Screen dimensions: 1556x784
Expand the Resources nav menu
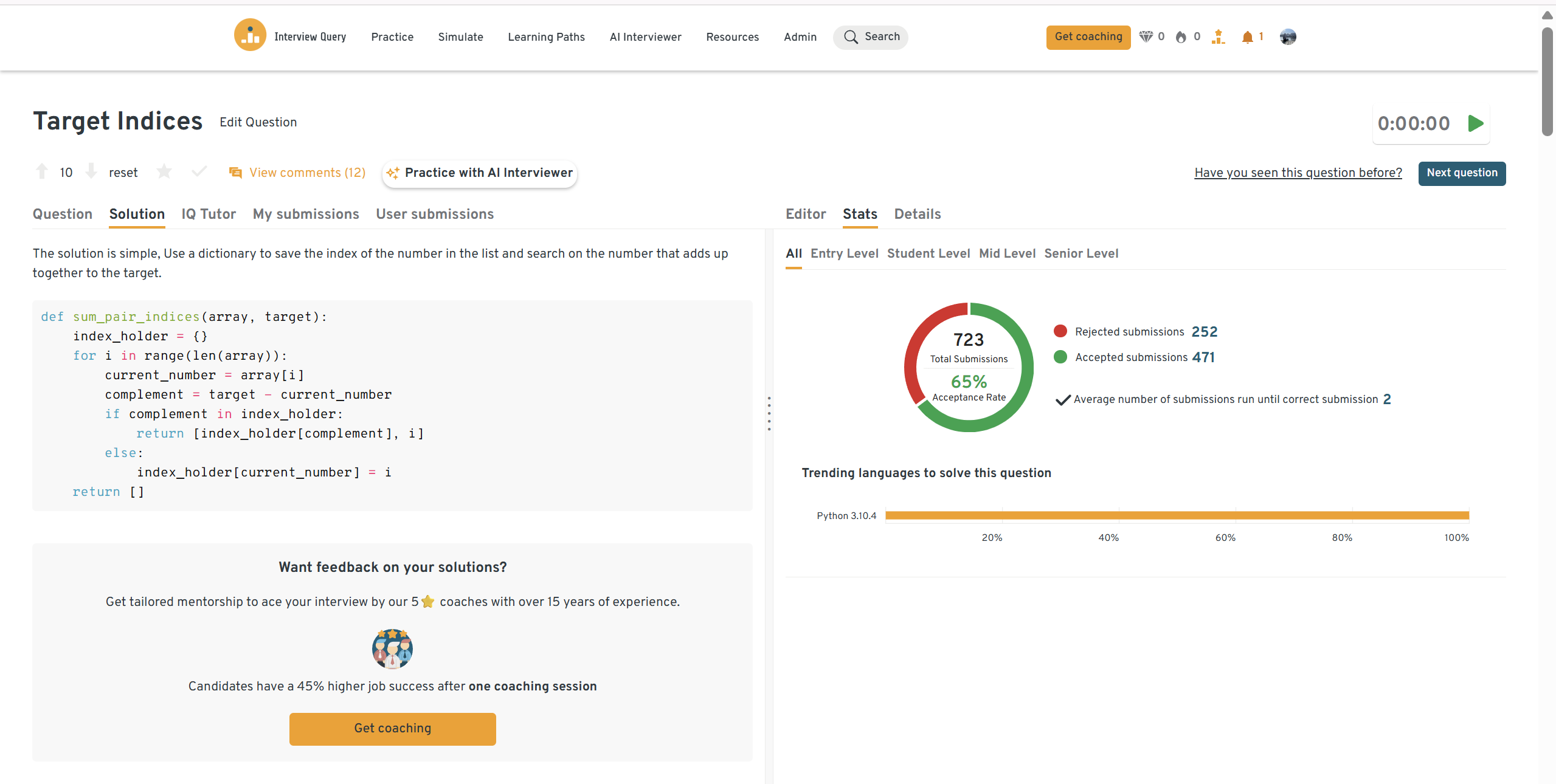click(x=732, y=37)
